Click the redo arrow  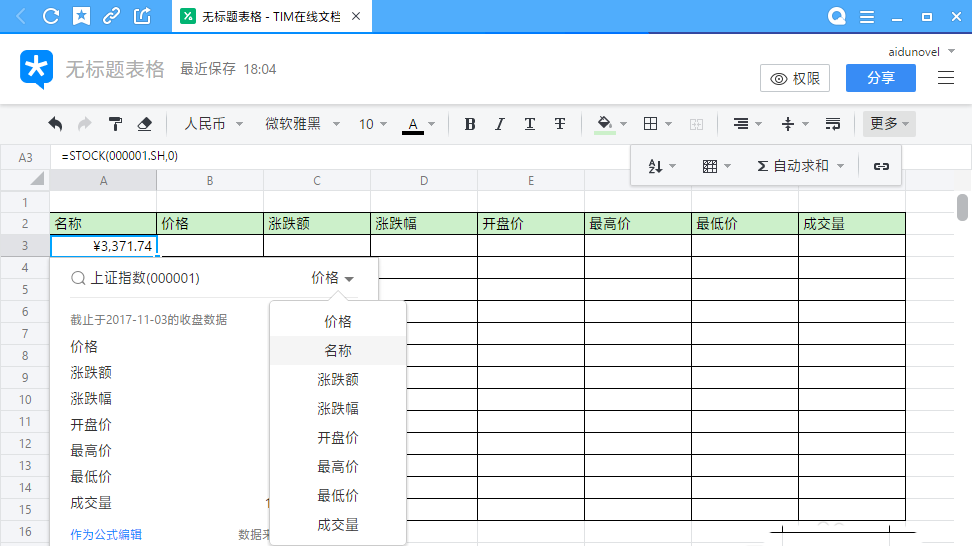pyautogui.click(x=84, y=124)
